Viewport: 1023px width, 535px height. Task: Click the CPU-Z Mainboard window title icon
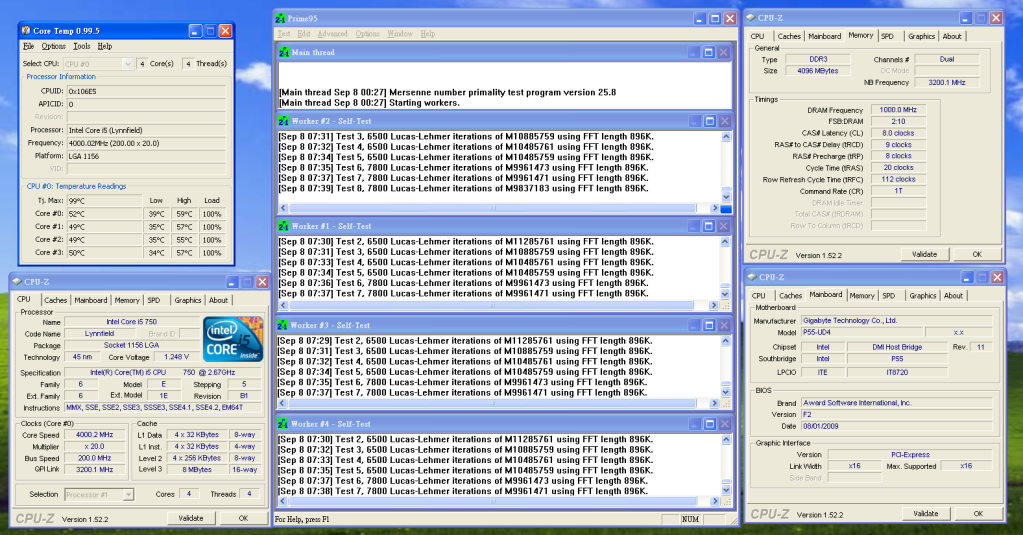[752, 277]
